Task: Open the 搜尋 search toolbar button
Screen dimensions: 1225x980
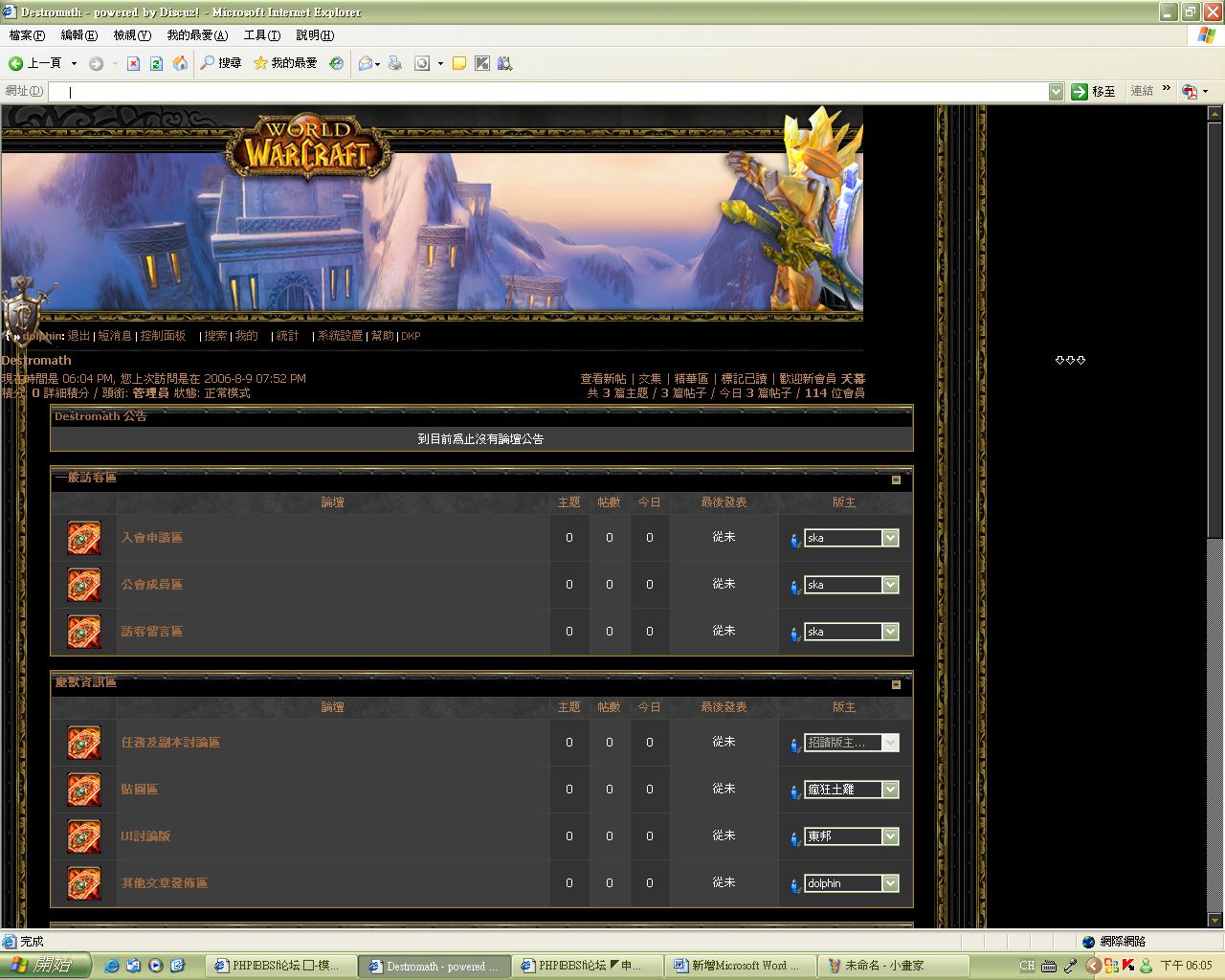Action: tap(220, 63)
